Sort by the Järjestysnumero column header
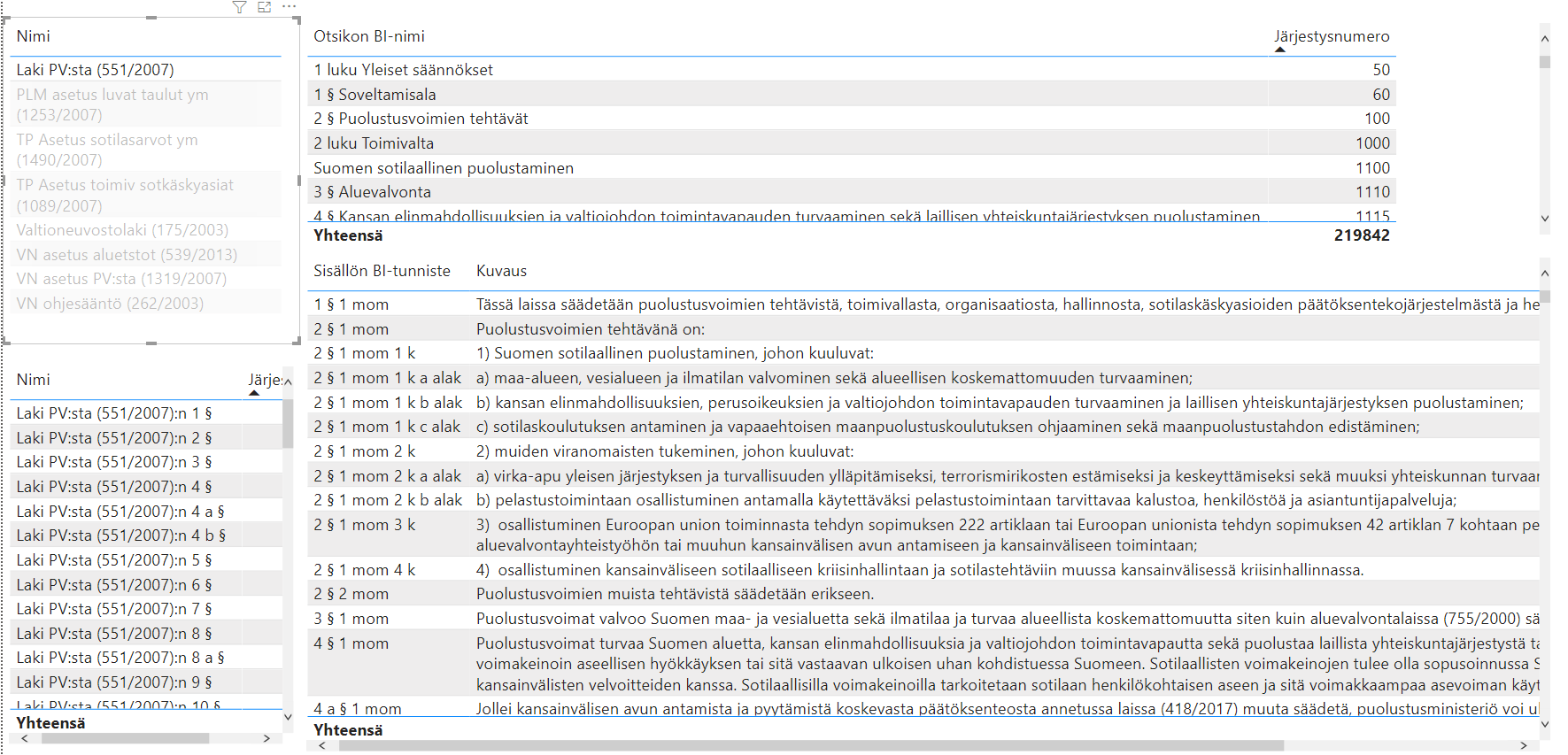Image resolution: width=1568 pixels, height=755 pixels. pyautogui.click(x=1332, y=36)
